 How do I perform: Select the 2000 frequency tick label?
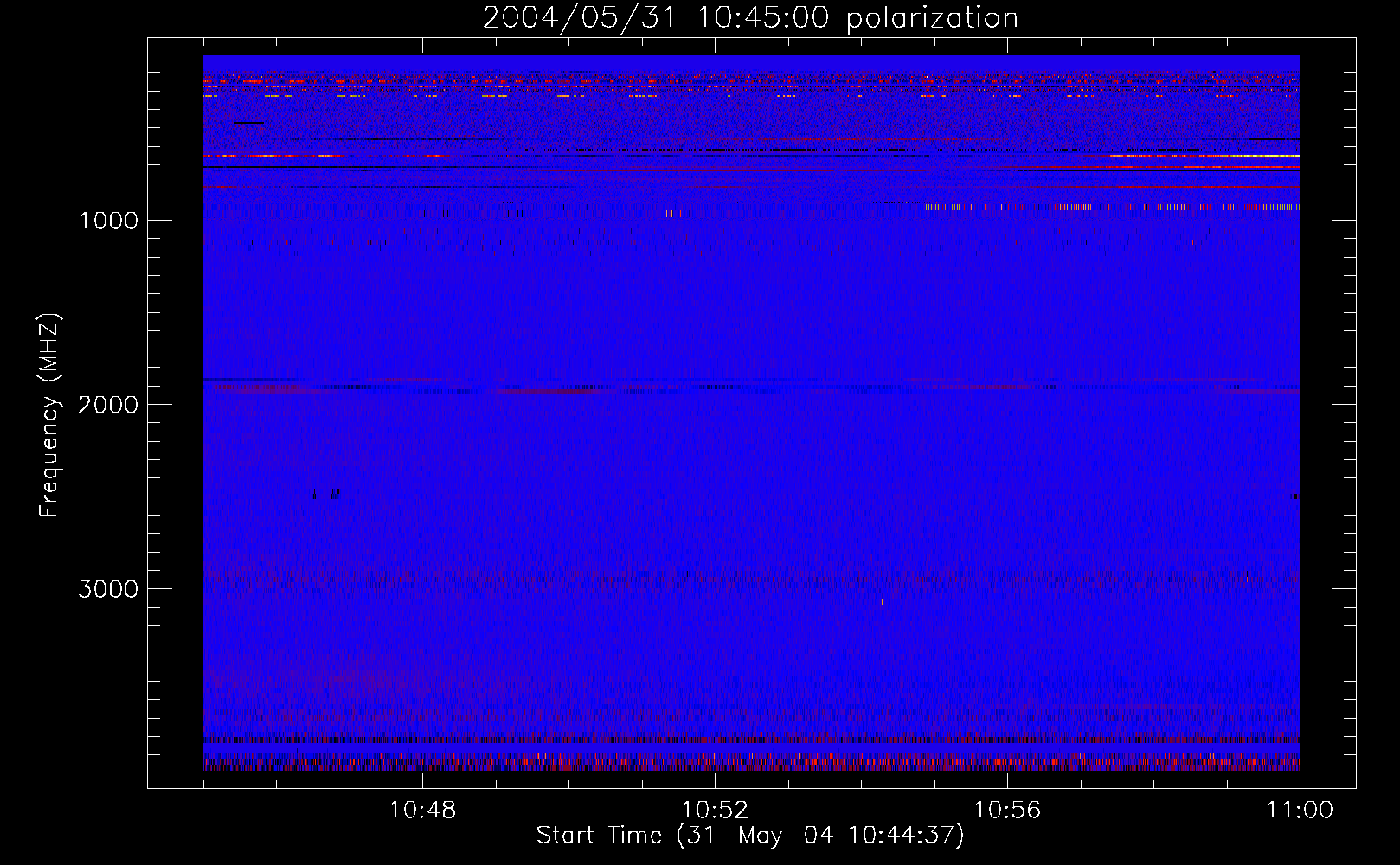pyautogui.click(x=108, y=405)
